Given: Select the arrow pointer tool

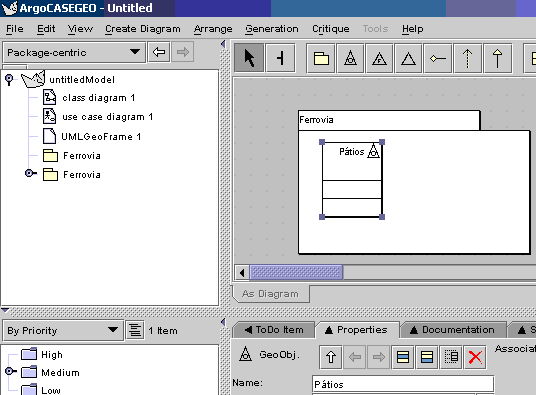Looking at the screenshot, I should click(249, 58).
